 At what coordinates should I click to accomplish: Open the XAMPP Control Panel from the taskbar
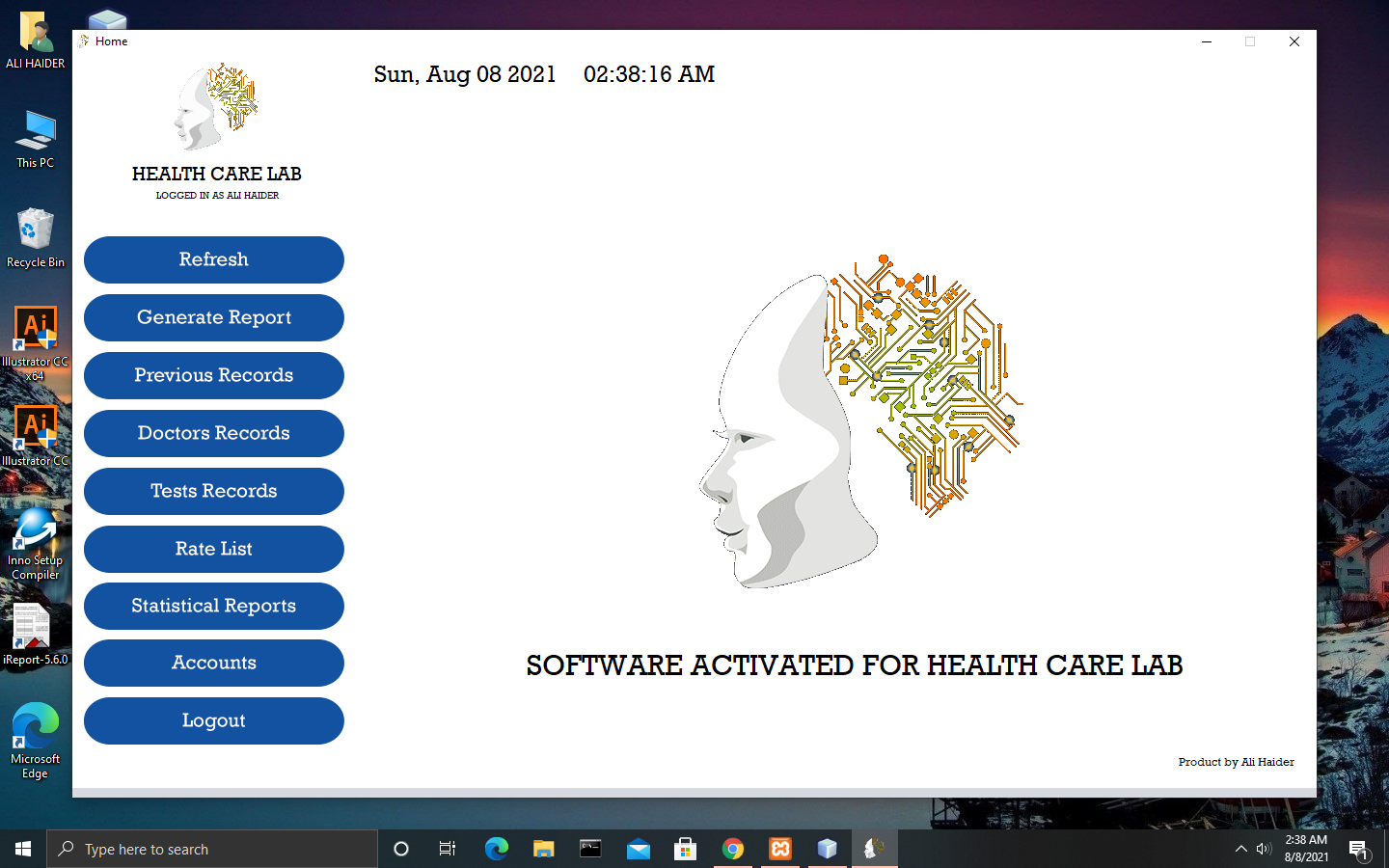point(779,849)
